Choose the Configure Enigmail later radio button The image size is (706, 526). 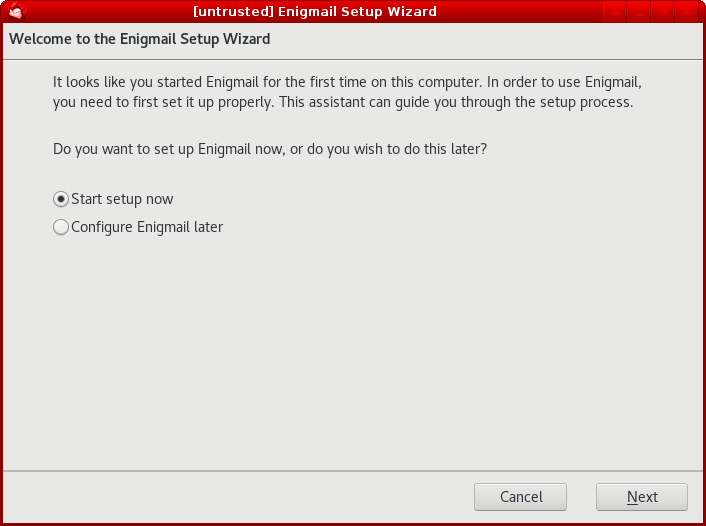[x=61, y=227]
